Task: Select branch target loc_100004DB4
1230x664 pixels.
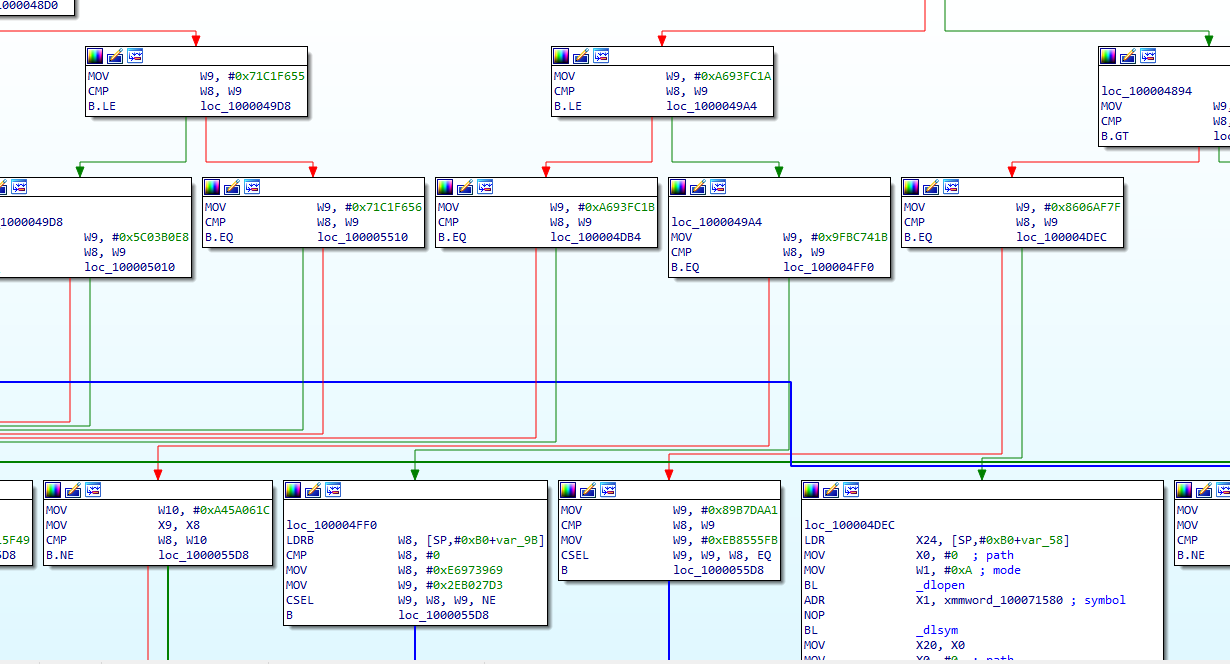Action: (x=595, y=238)
